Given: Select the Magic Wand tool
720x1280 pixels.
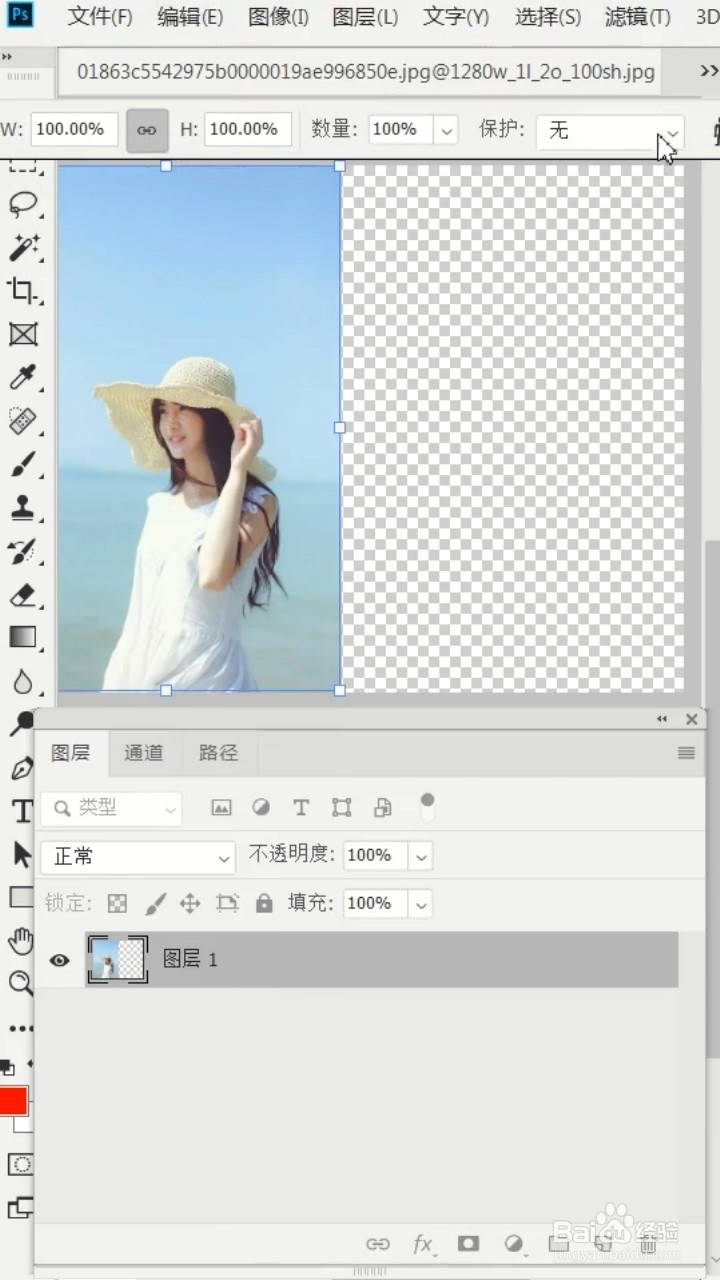Looking at the screenshot, I should pos(22,247).
